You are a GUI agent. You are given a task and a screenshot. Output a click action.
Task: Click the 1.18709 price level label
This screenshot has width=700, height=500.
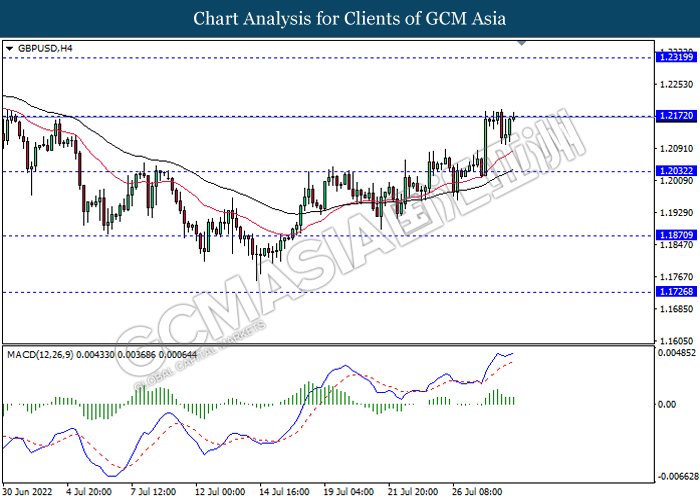tap(676, 235)
